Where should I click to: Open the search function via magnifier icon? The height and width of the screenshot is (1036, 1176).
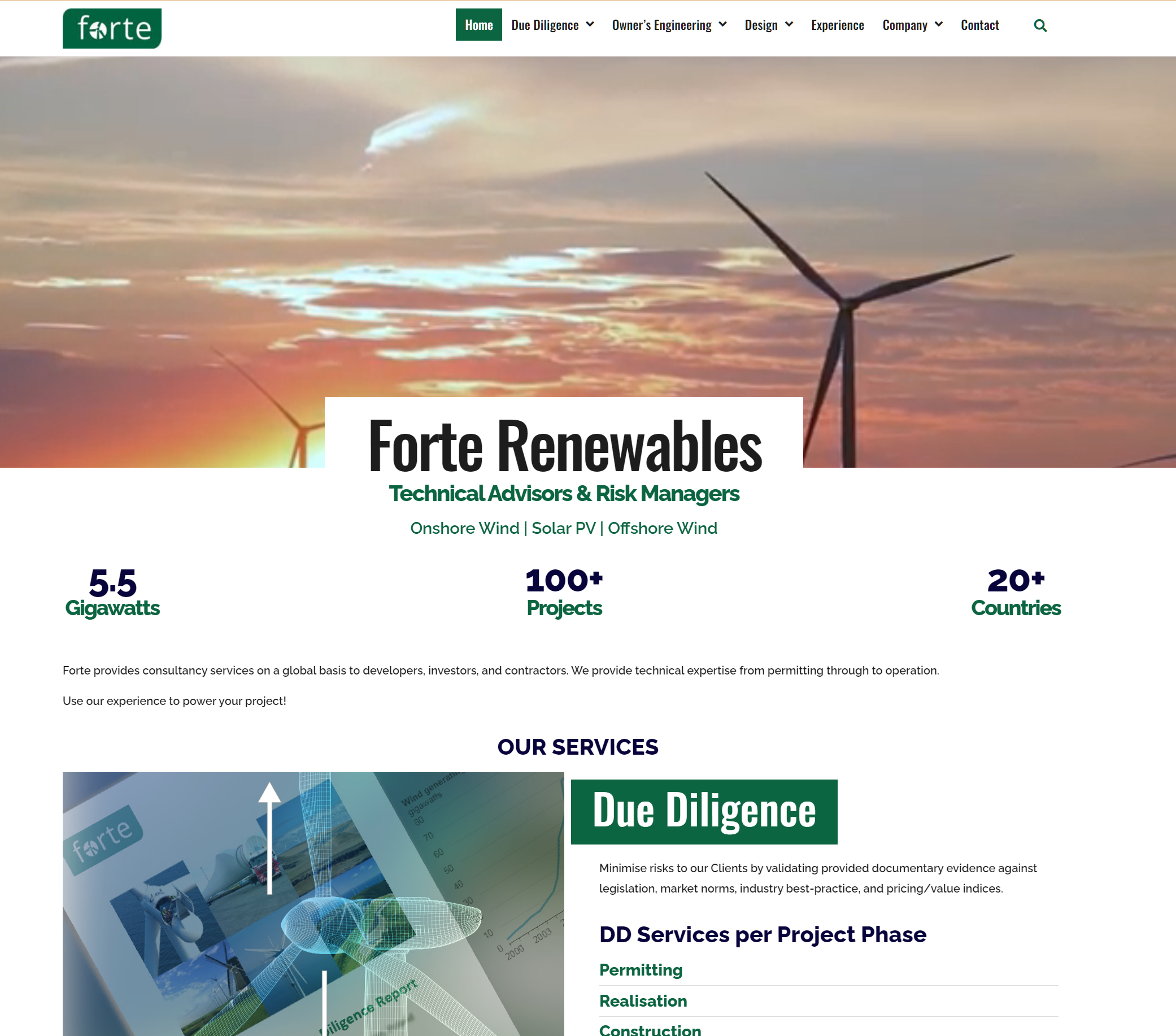[x=1040, y=25]
